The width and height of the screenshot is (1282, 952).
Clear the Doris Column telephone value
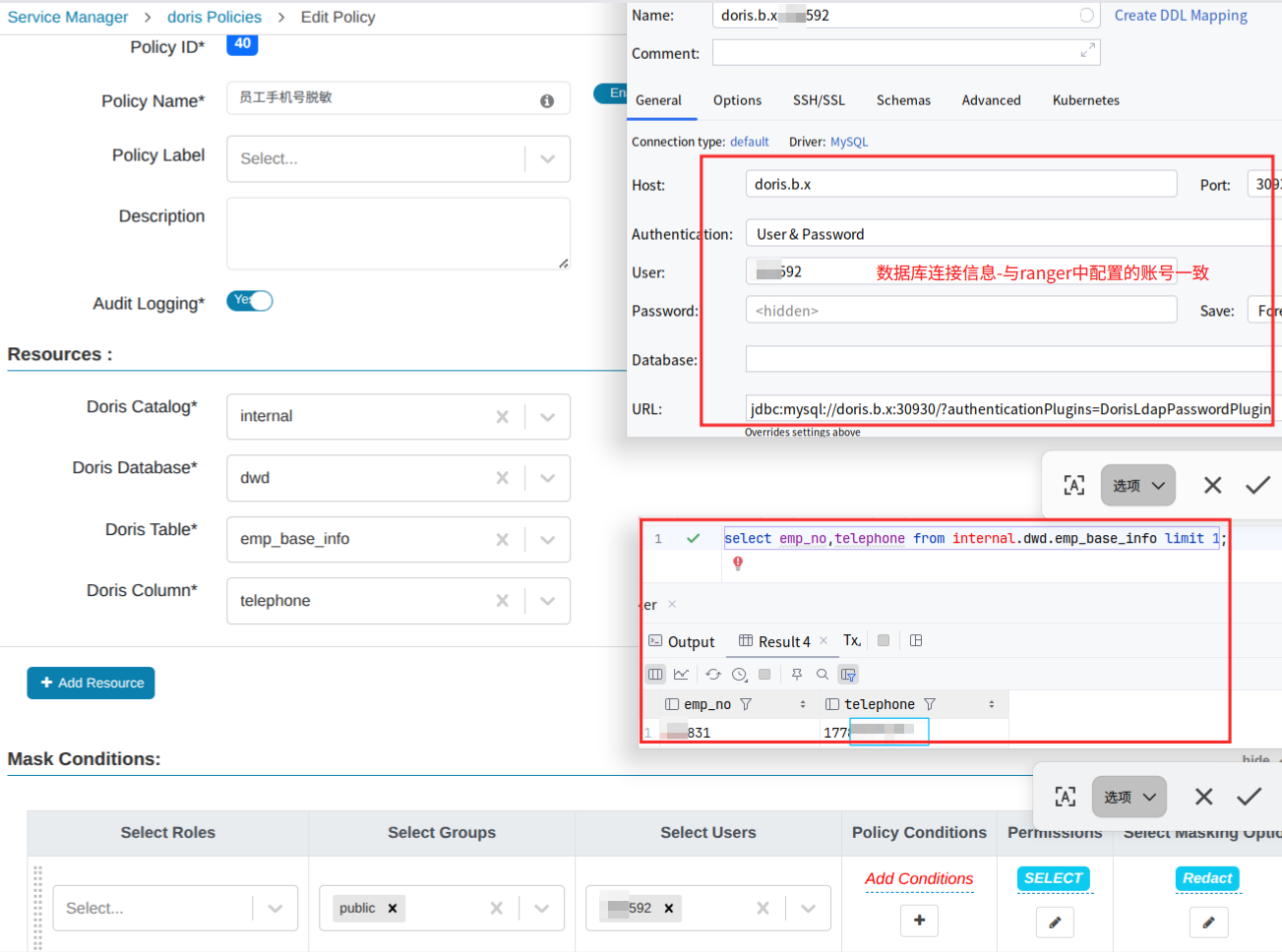(x=502, y=601)
